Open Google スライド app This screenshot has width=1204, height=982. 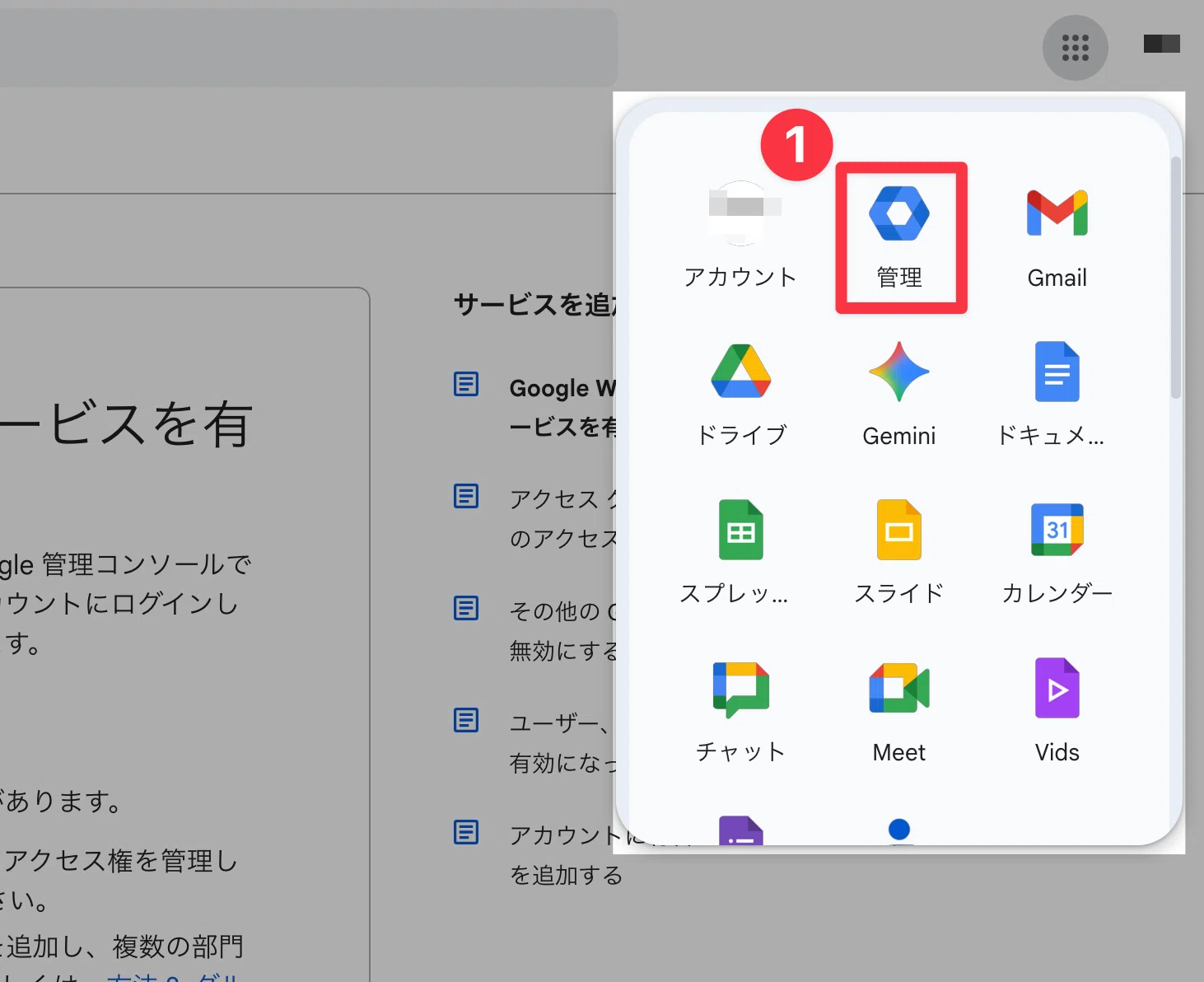(898, 551)
